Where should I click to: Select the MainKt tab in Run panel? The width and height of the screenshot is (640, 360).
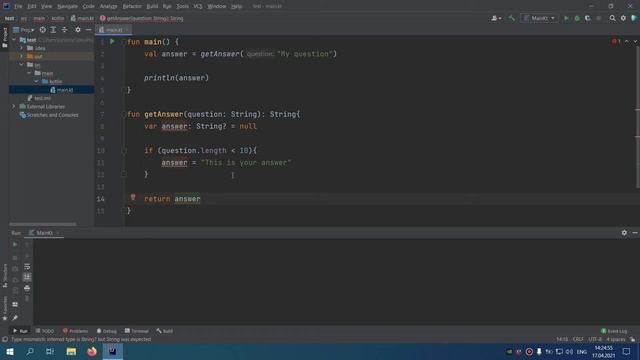44,233
